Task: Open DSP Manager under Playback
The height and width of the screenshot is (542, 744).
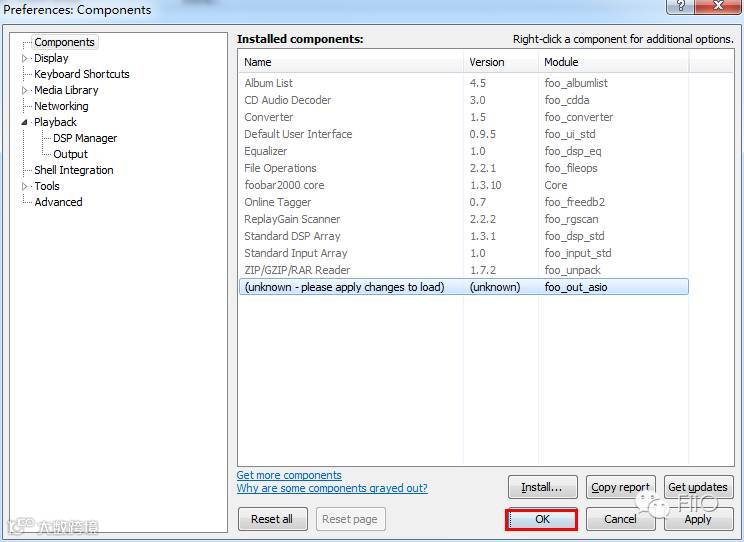Action: click(x=85, y=138)
